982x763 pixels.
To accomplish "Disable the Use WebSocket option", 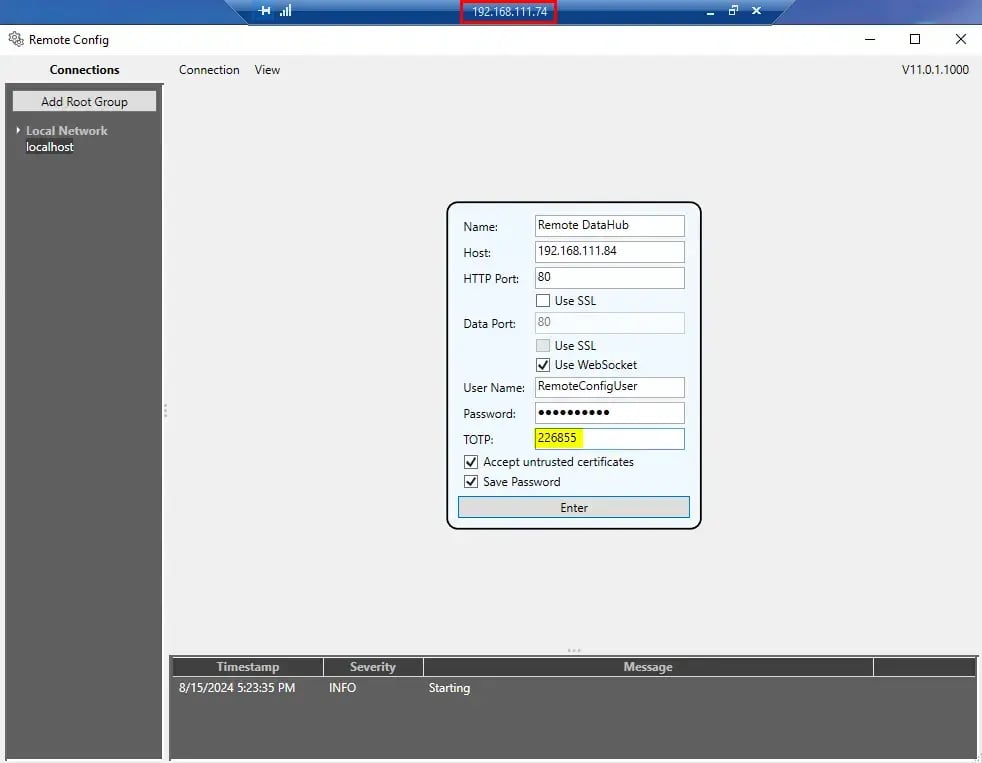I will (x=543, y=364).
